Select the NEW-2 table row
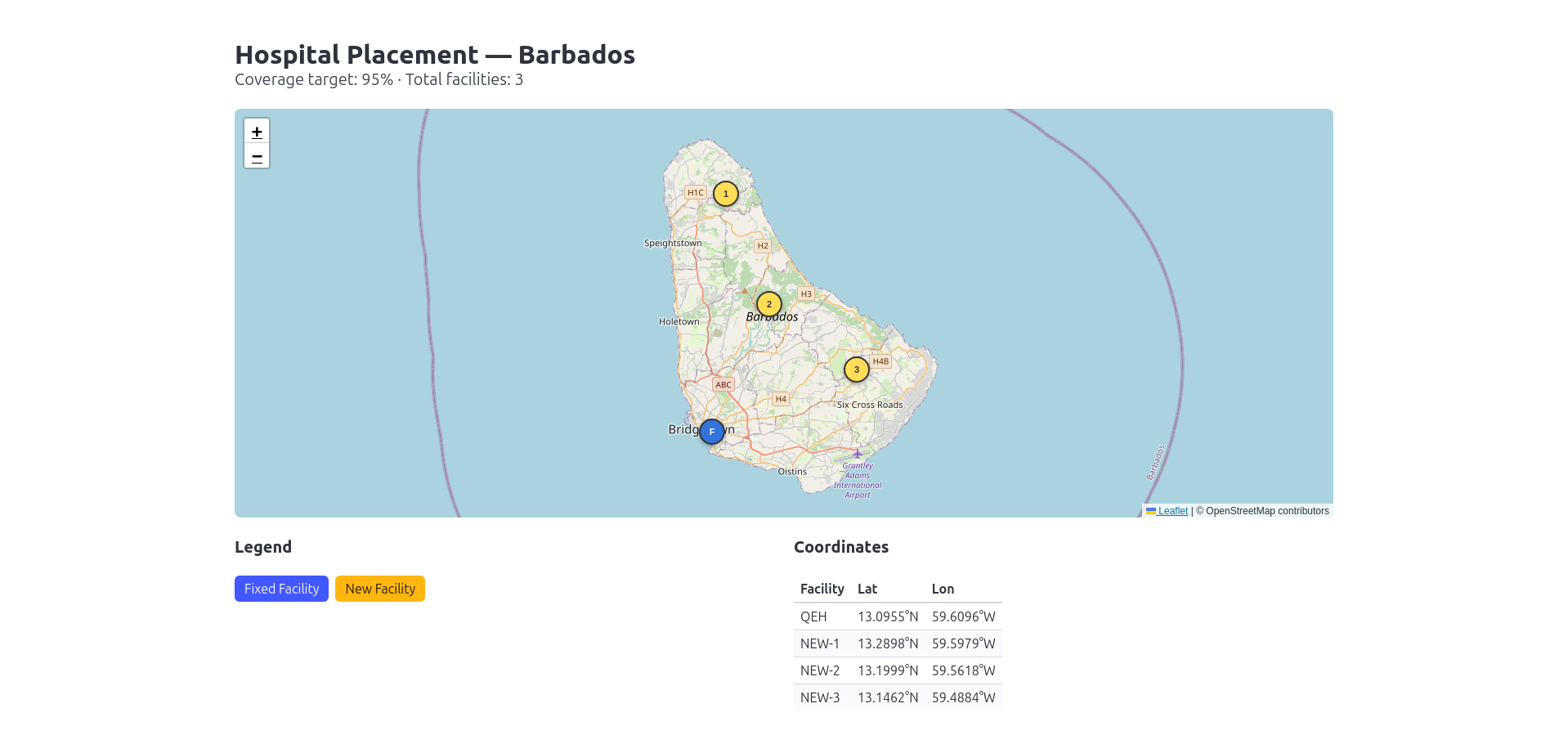The width and height of the screenshot is (1568, 744). point(897,670)
